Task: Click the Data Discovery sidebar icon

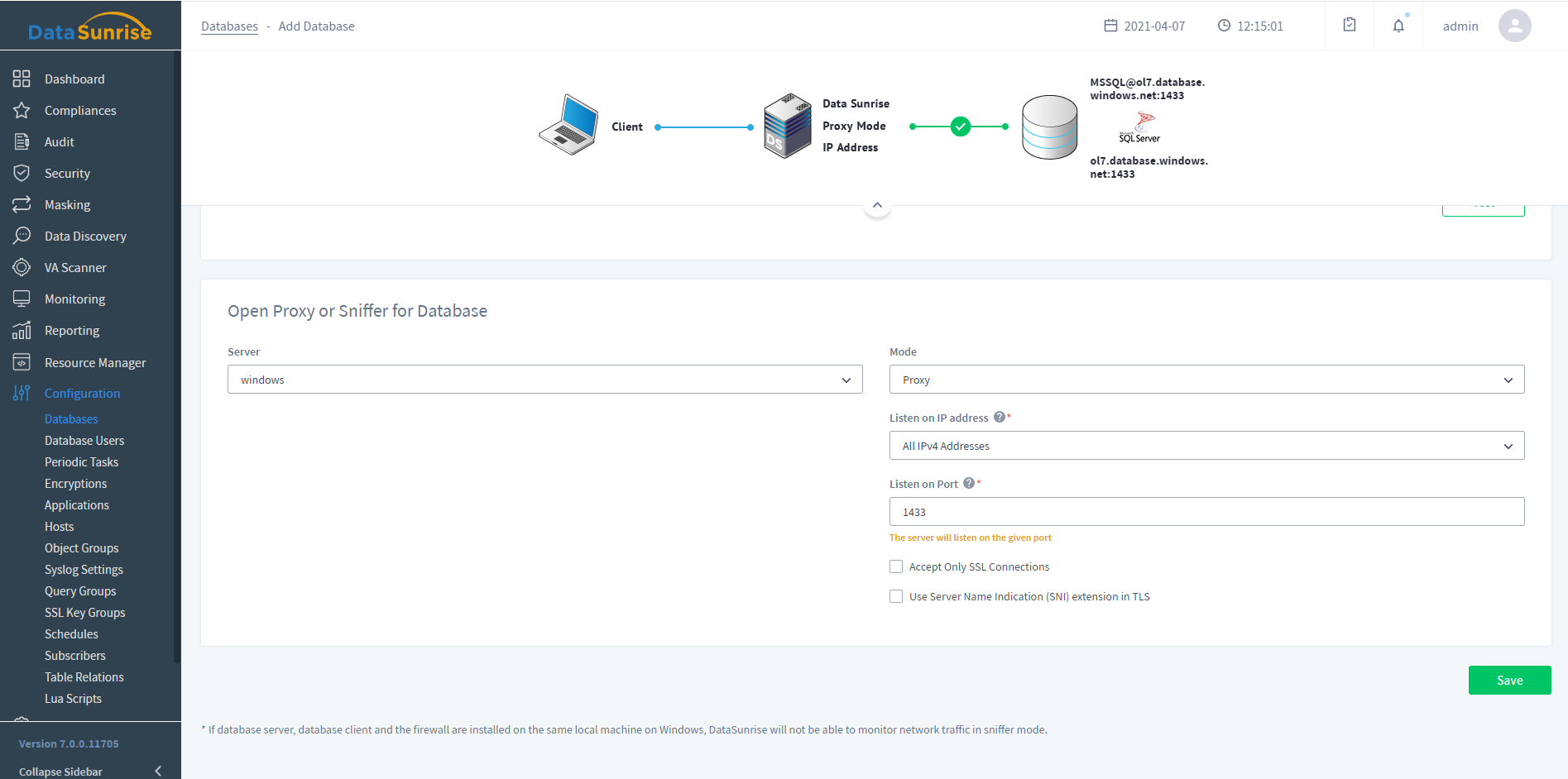Action: [22, 236]
